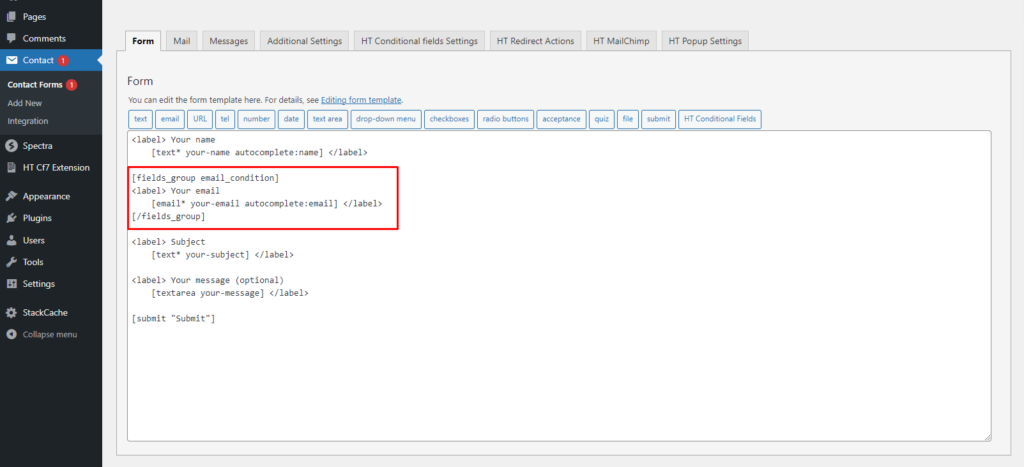Click the StackCache icon
This screenshot has width=1024, height=467.
tap(11, 312)
